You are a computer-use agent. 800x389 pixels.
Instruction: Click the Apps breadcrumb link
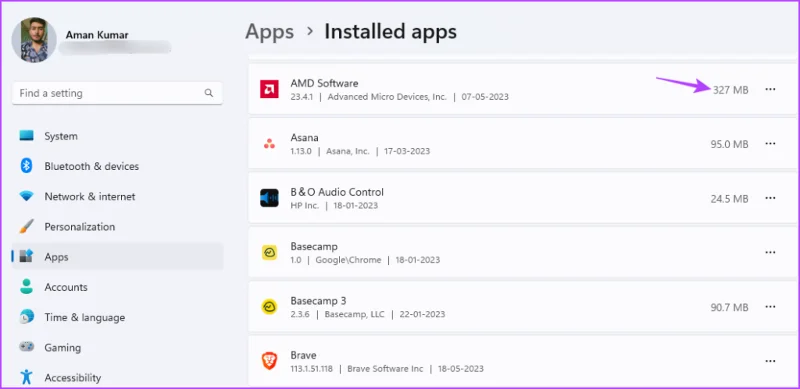point(269,32)
